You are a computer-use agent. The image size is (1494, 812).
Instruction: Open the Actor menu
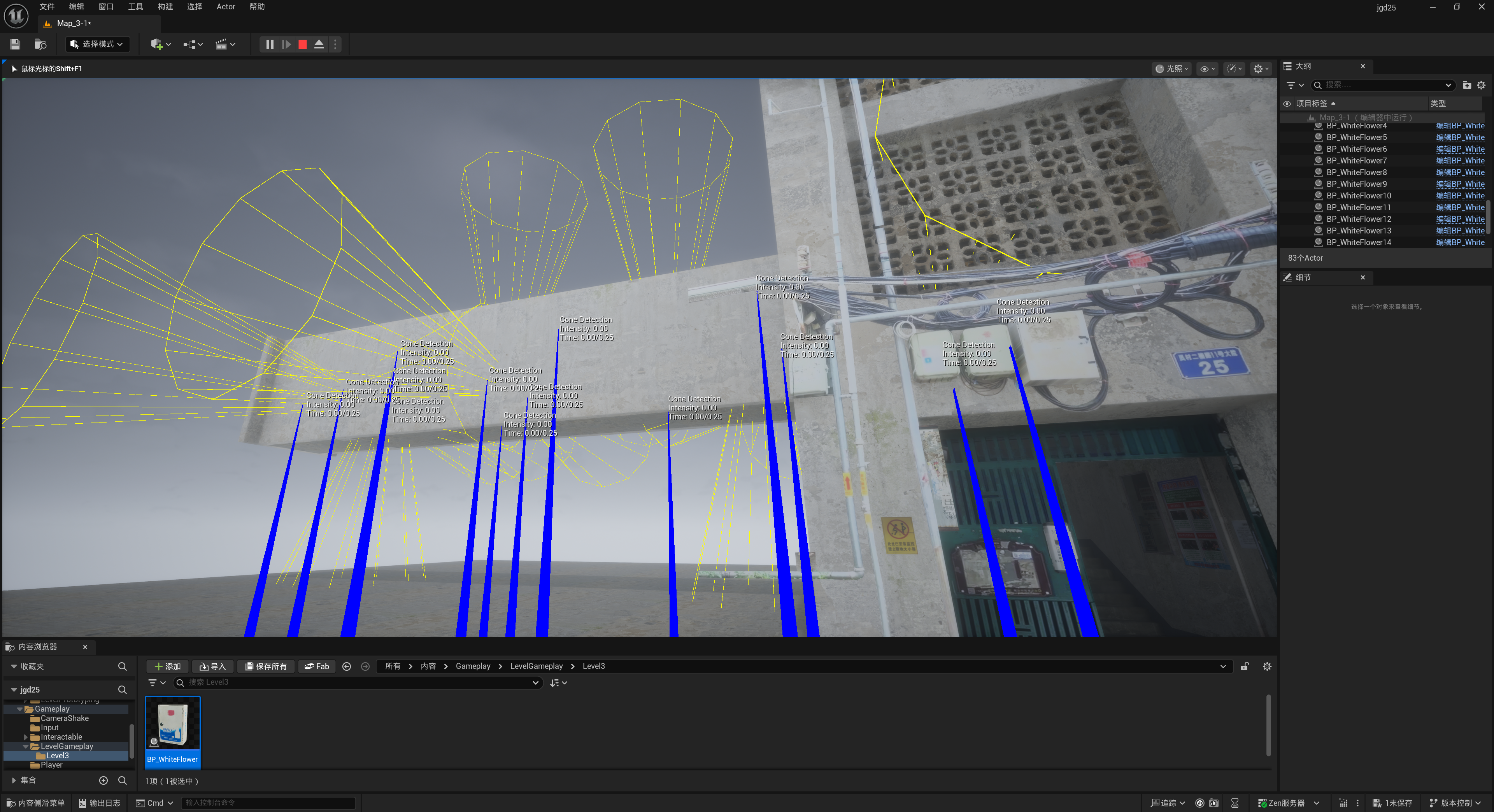226,7
